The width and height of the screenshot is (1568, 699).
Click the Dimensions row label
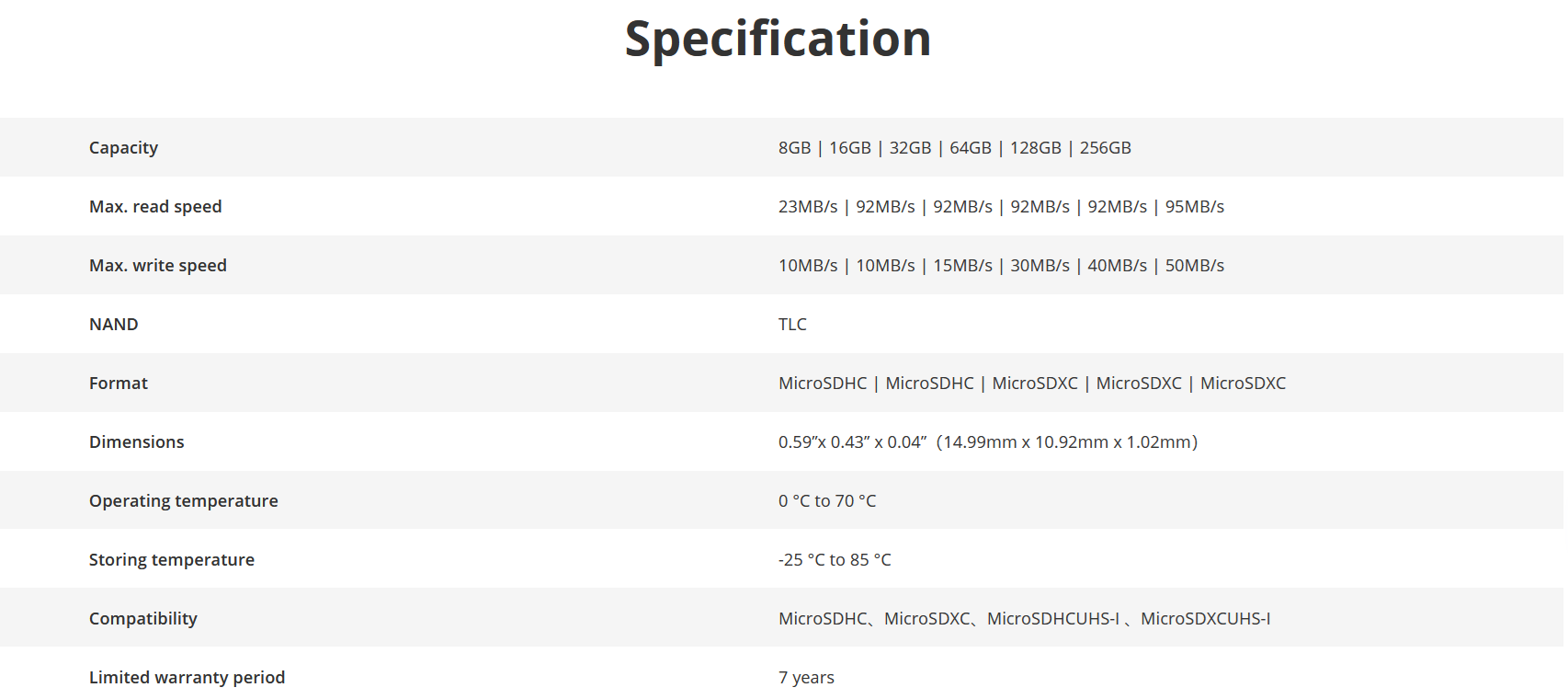(x=136, y=442)
